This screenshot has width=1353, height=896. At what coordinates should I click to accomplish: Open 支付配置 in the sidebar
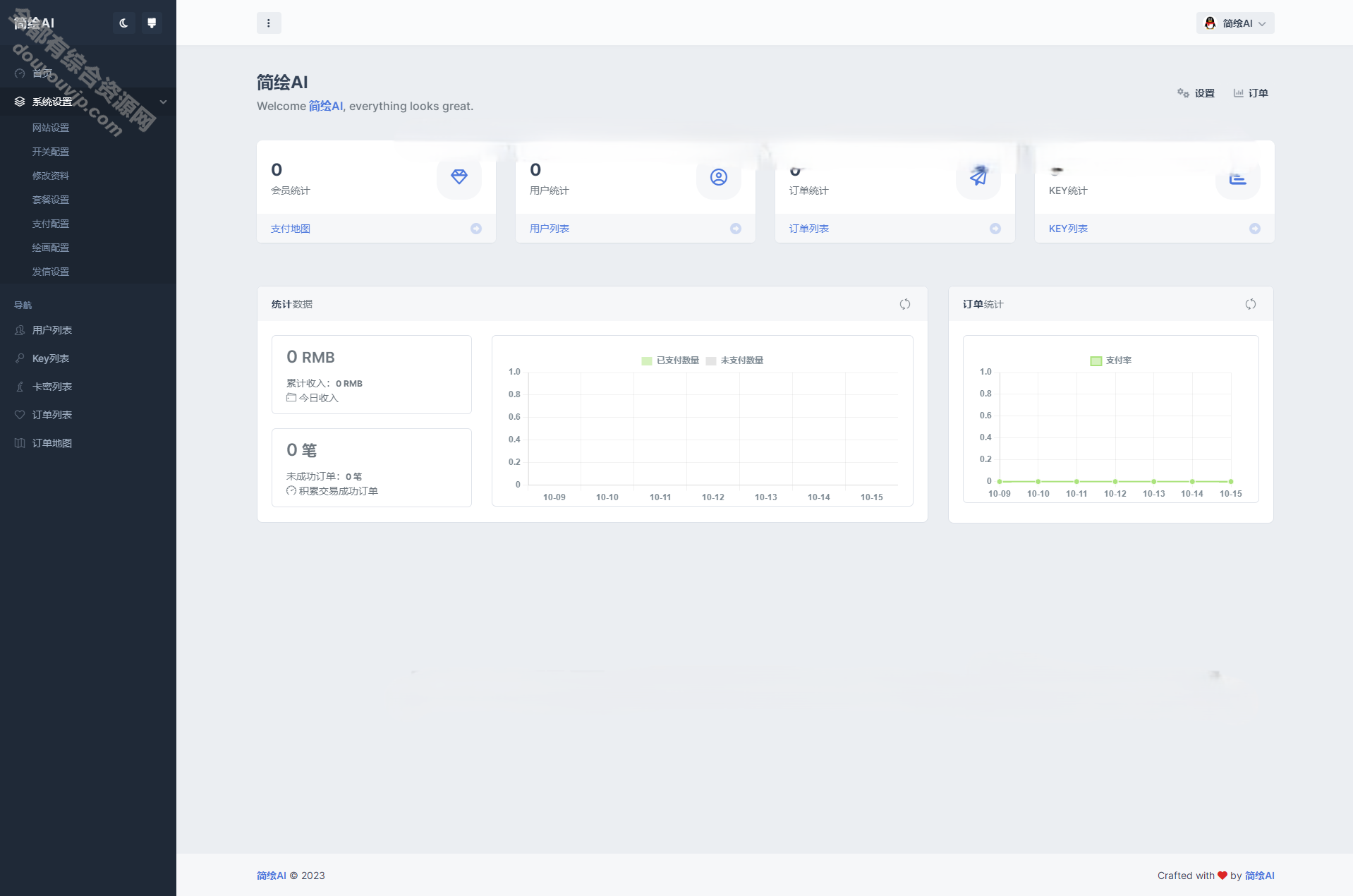(x=51, y=224)
